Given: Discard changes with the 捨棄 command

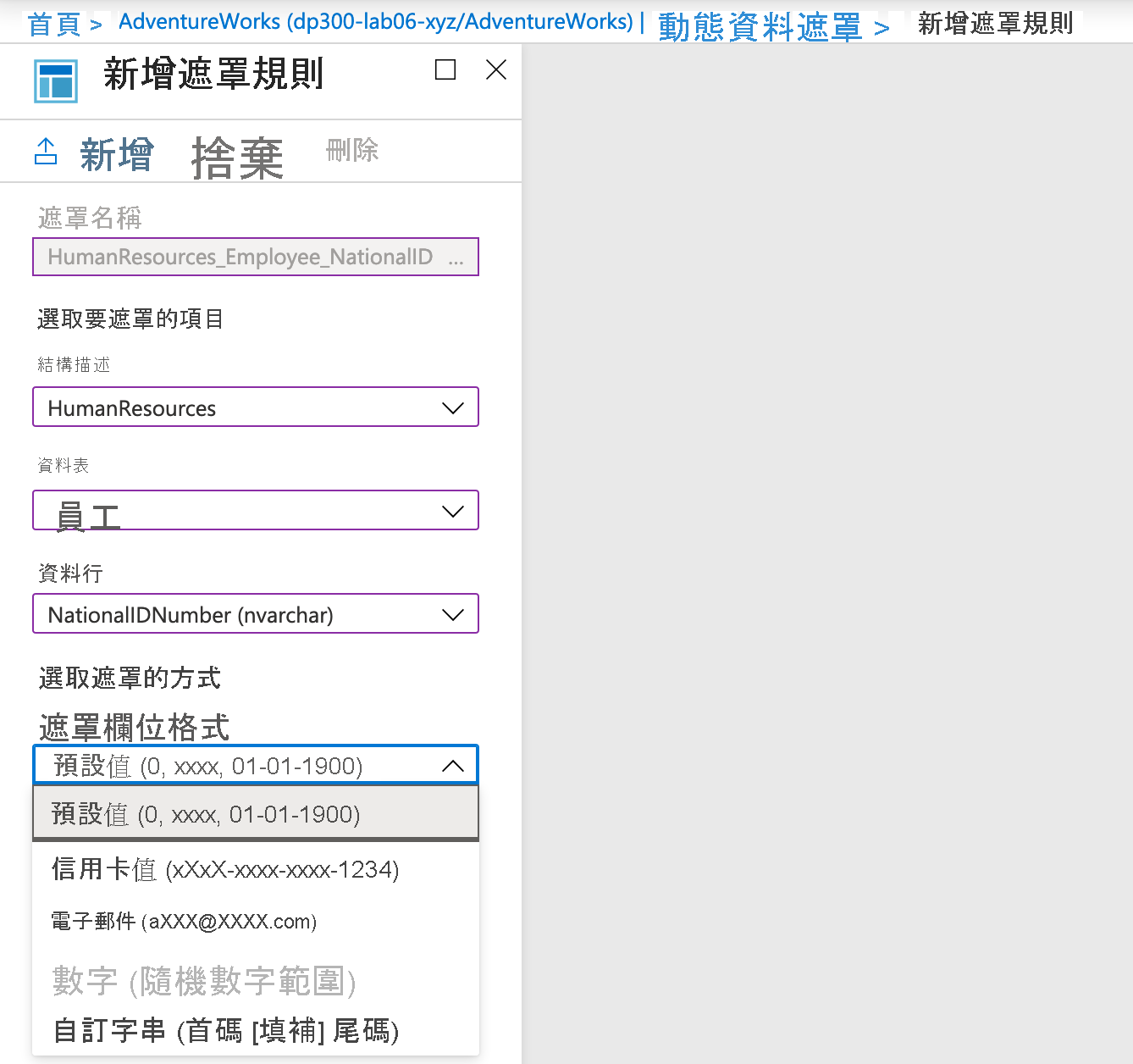Looking at the screenshot, I should tap(237, 157).
